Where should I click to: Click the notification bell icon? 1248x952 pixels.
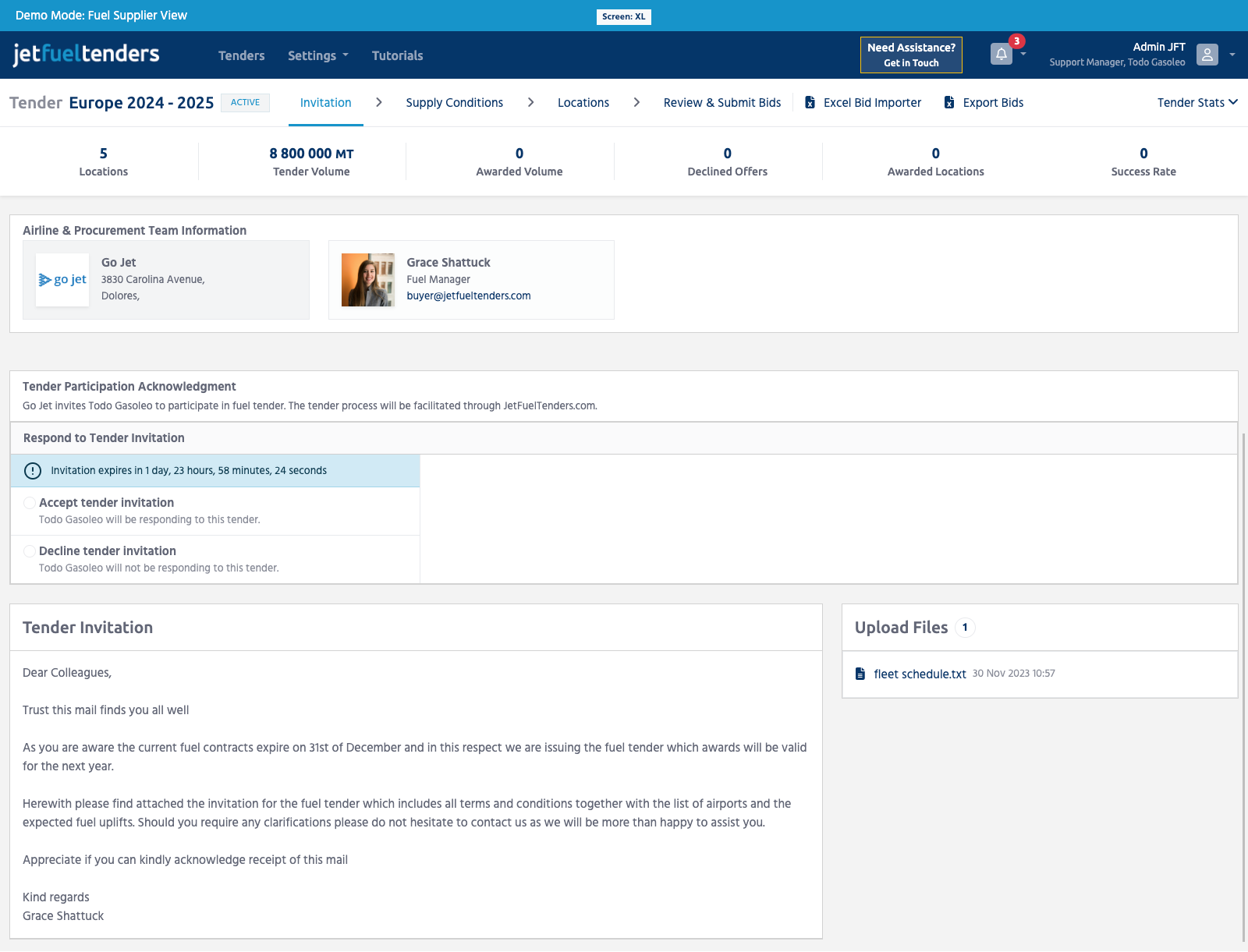(x=1001, y=55)
